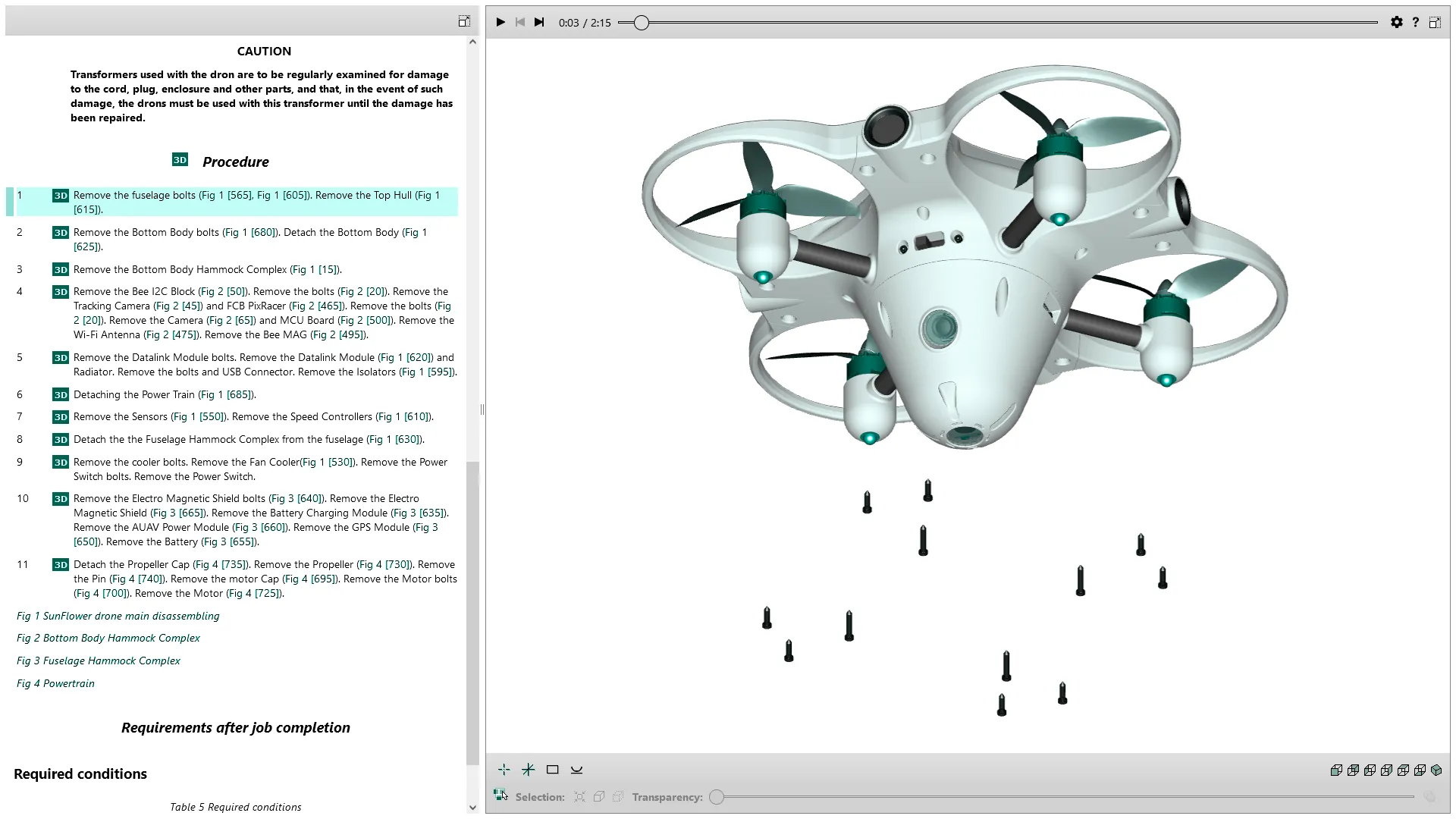Switch to the front view cube
This screenshot has height=819, width=1456.
click(x=1336, y=770)
